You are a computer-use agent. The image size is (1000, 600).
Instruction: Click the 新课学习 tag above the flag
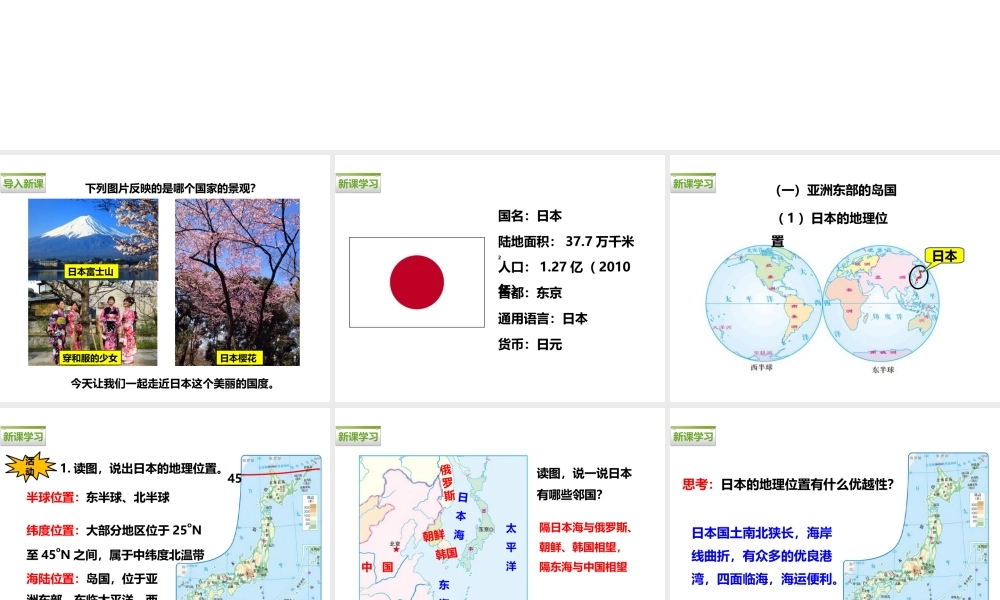pos(358,183)
